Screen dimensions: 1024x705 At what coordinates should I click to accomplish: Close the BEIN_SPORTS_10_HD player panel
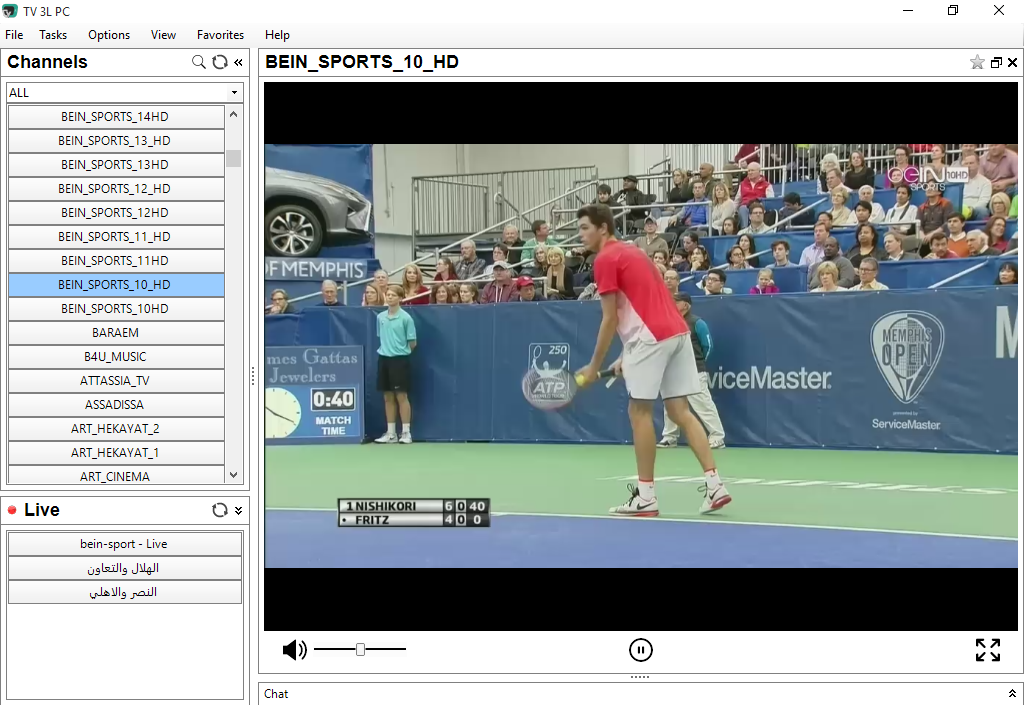[x=1012, y=63]
